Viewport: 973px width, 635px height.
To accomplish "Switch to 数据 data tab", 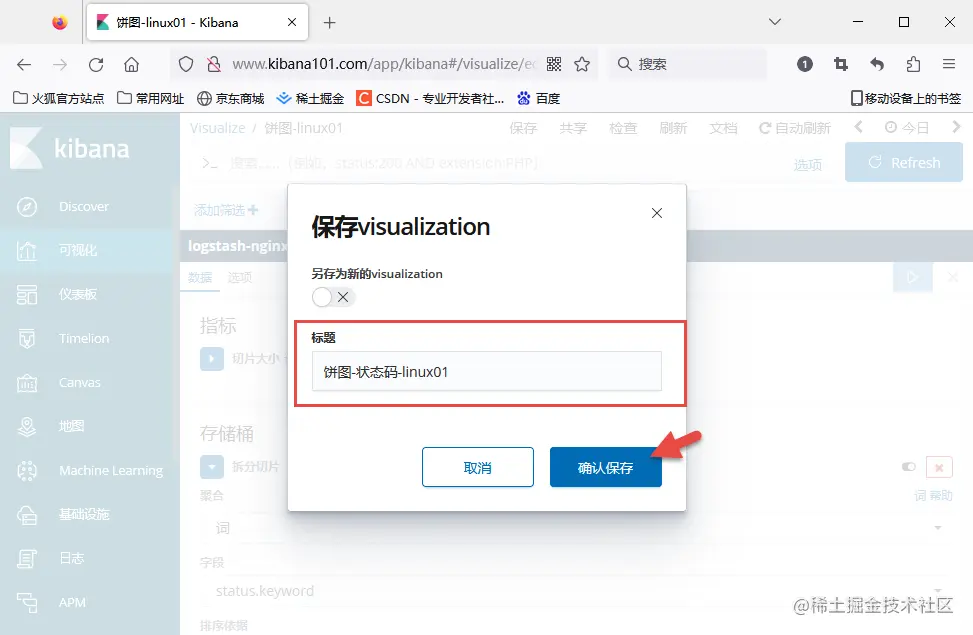I will point(200,277).
